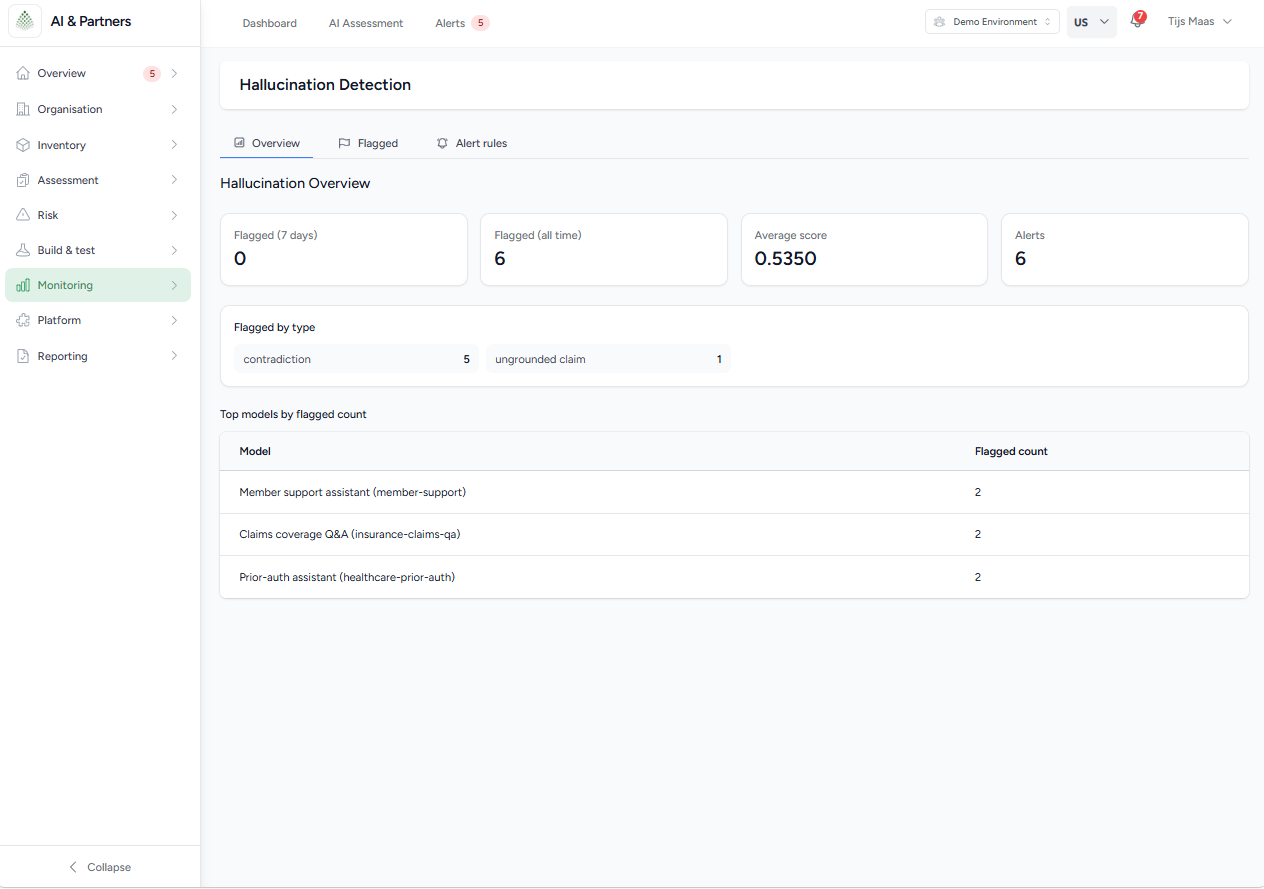Click Top models by flagged count heading
The width and height of the screenshot is (1264, 889).
coord(293,414)
